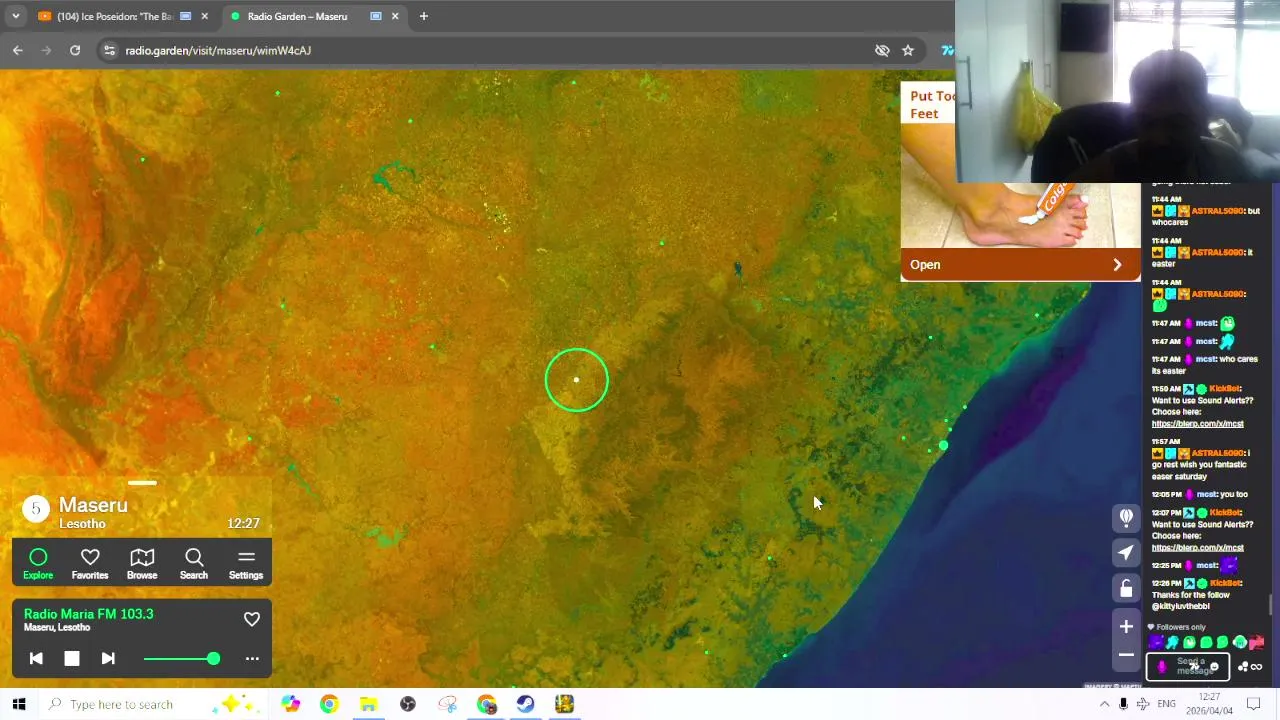Open the notification center icon
1280x720 pixels.
point(1254,704)
